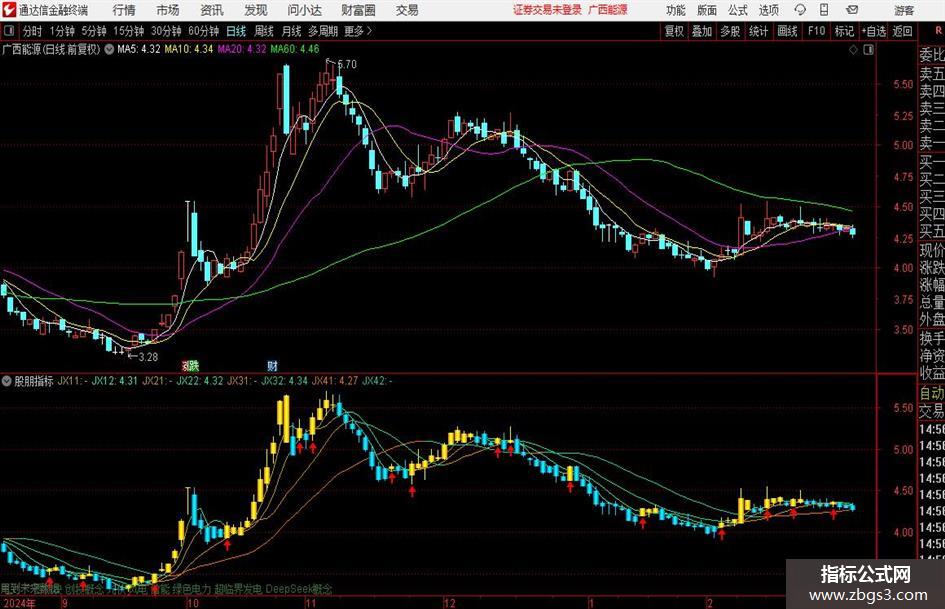Switch to the 30分钟 period tab

[x=166, y=31]
